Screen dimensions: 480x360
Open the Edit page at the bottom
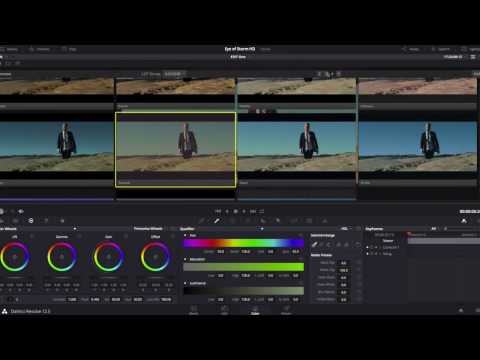[224, 310]
